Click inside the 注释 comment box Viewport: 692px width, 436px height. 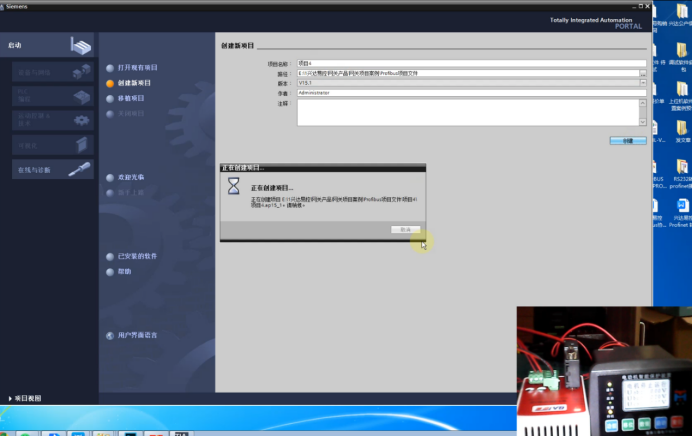(x=468, y=113)
